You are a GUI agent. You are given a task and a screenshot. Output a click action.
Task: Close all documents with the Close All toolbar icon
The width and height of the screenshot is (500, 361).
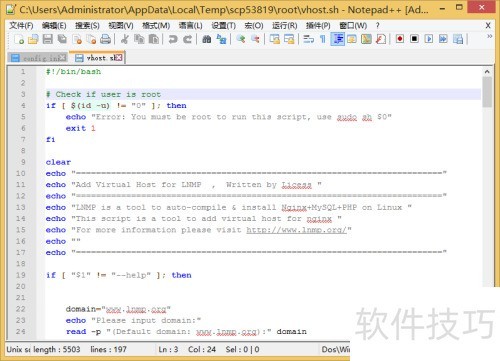pyautogui.click(x=91, y=39)
